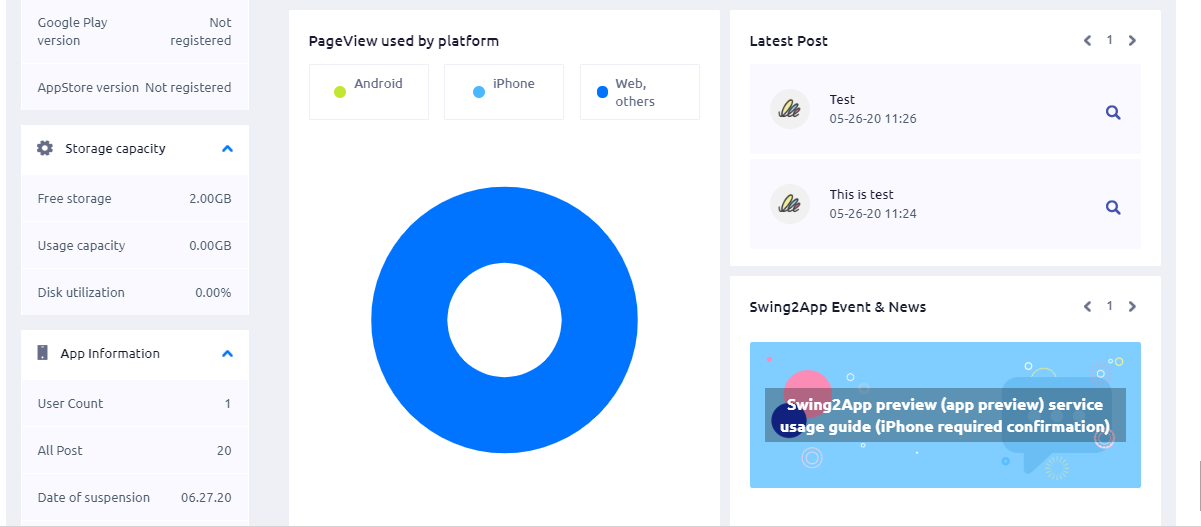
Task: Click the avatar of the Test post
Action: (790, 109)
